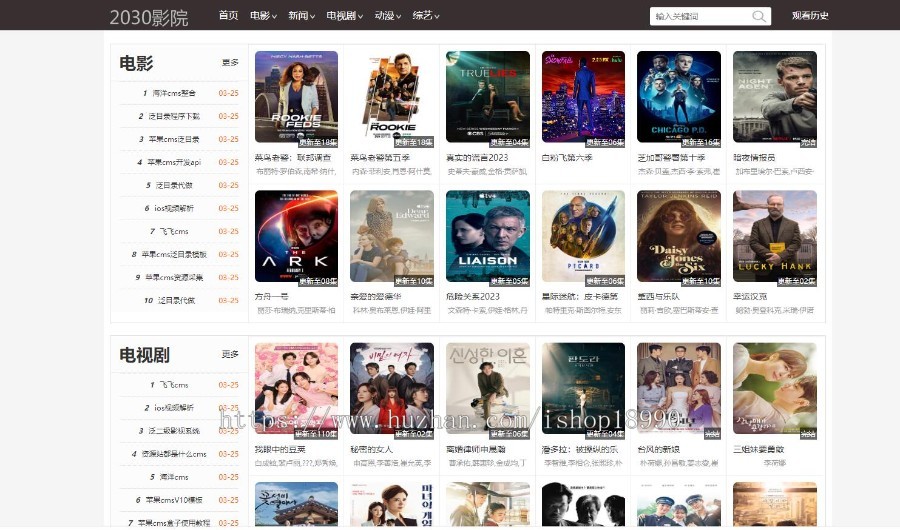The image size is (900, 530).
Task: Open 海洋cms整合 in 电影 list
Action: (174, 93)
